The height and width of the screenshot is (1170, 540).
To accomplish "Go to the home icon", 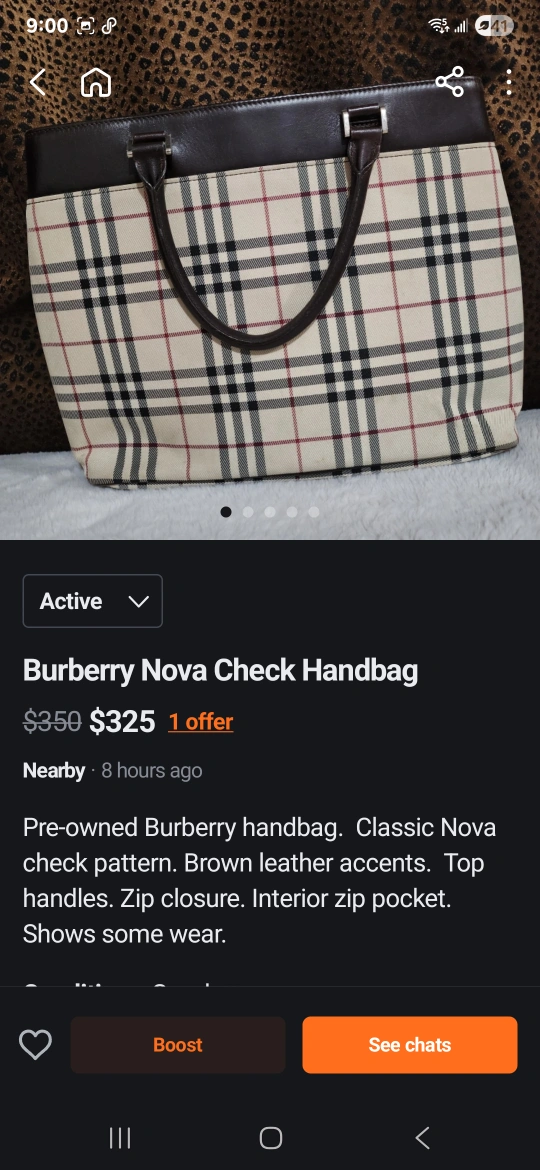I will click(x=95, y=82).
